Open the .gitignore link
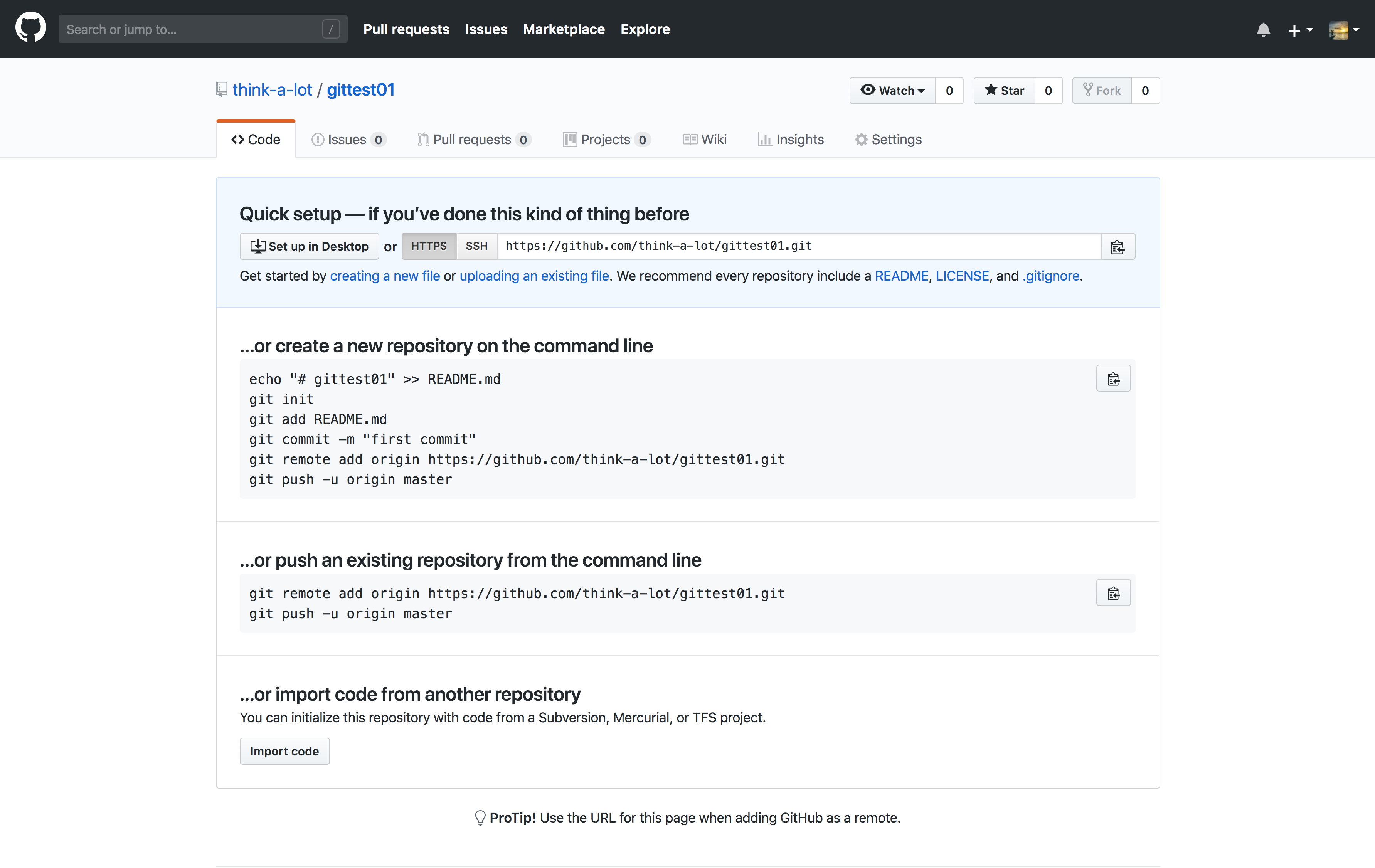This screenshot has width=1375, height=868. click(x=1051, y=276)
